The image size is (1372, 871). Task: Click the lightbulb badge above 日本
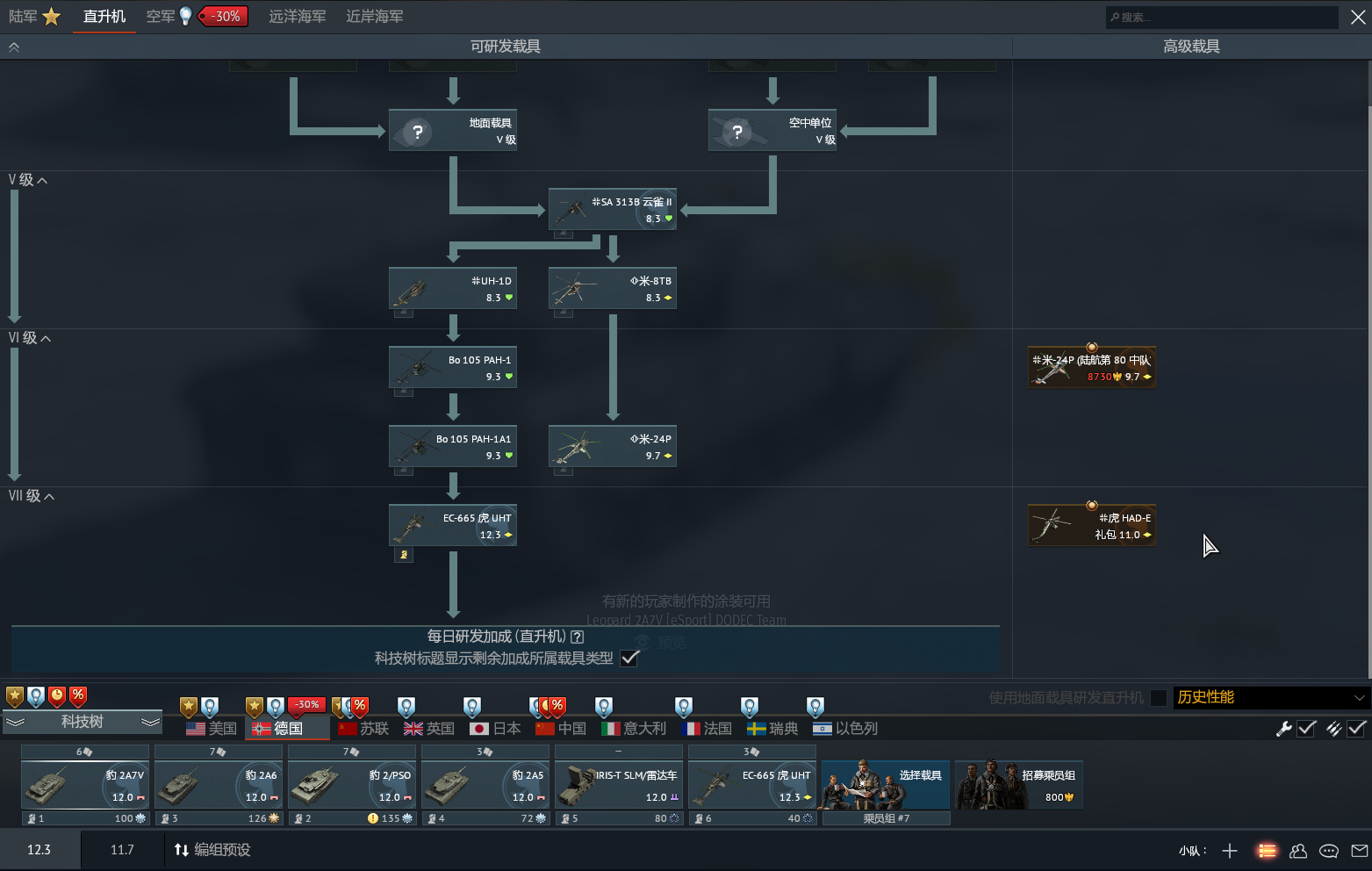point(472,707)
